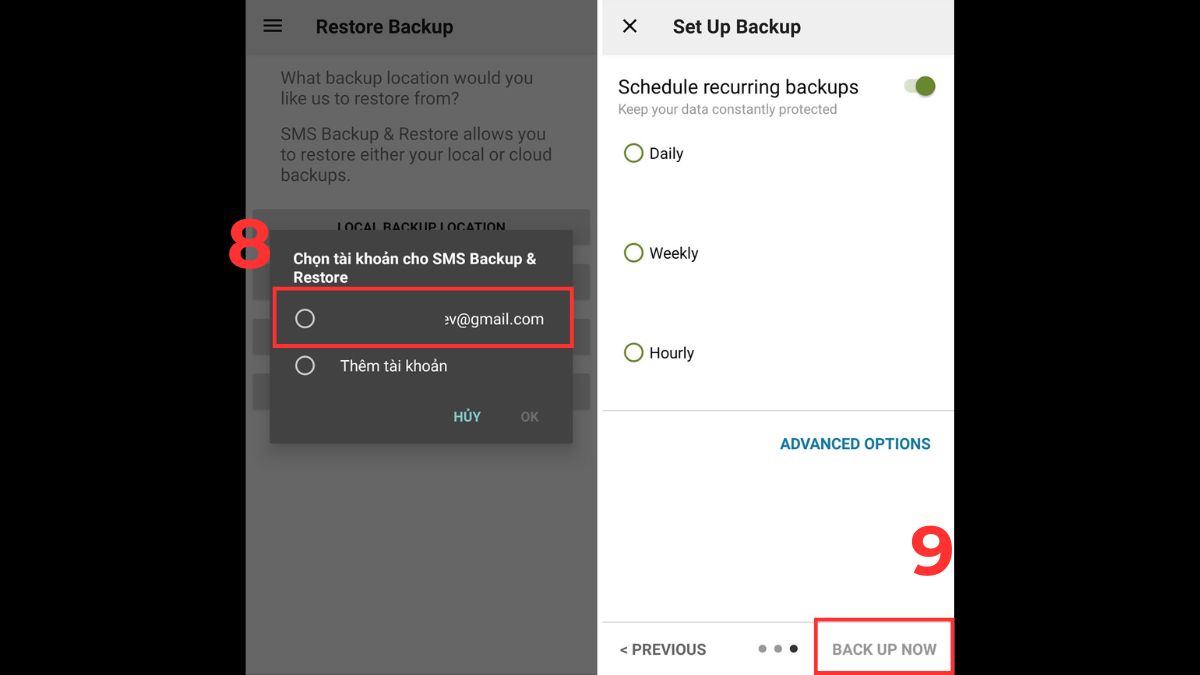Select the gmail.com account radio button
The image size is (1200, 675).
coord(305,318)
